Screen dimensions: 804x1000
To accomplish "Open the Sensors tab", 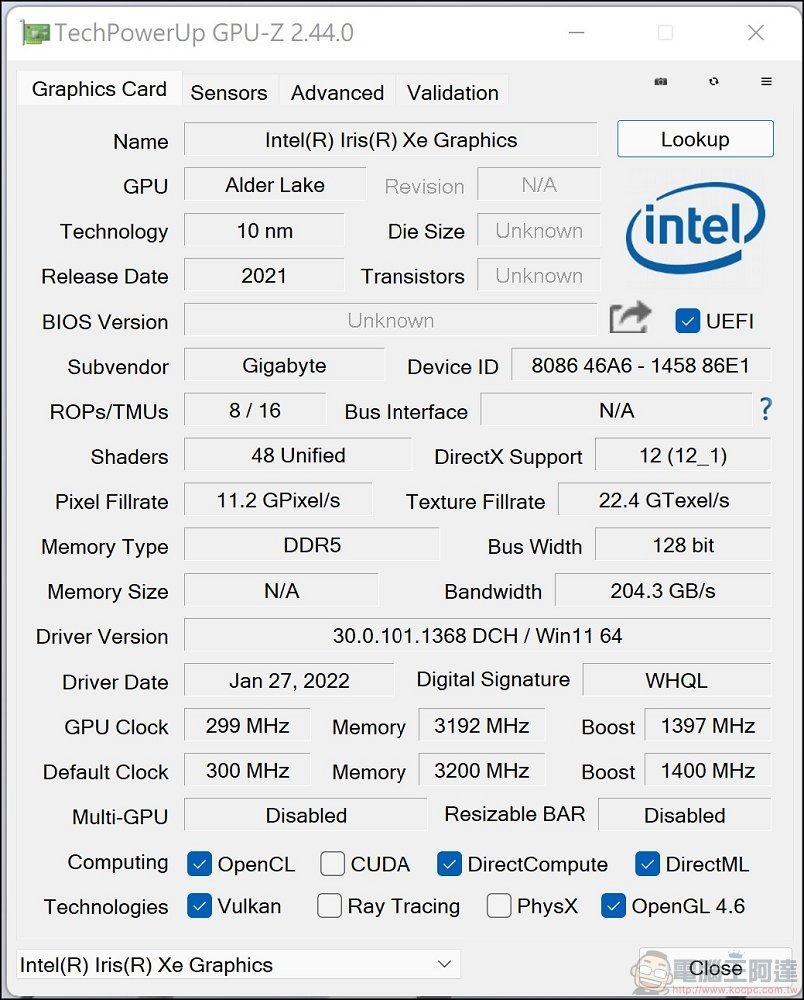I will [x=229, y=92].
